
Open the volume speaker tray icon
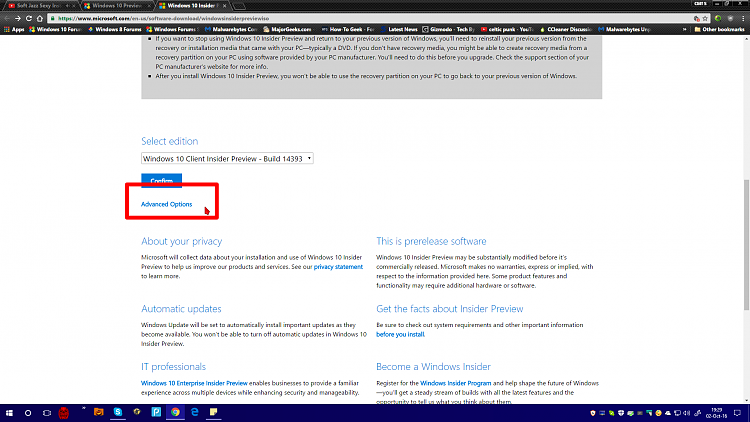coord(687,413)
